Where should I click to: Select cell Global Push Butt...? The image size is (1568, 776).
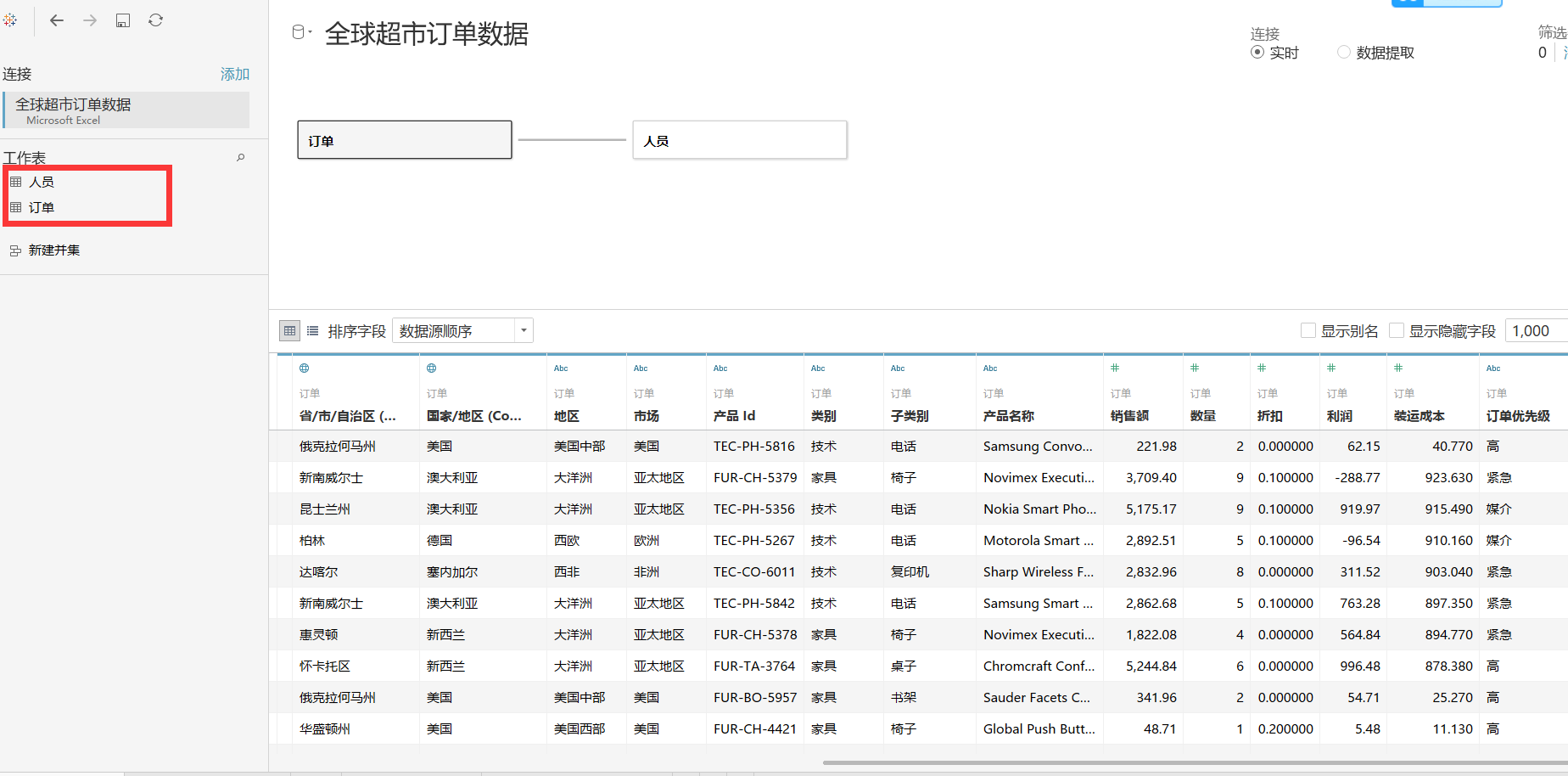[x=1039, y=729]
